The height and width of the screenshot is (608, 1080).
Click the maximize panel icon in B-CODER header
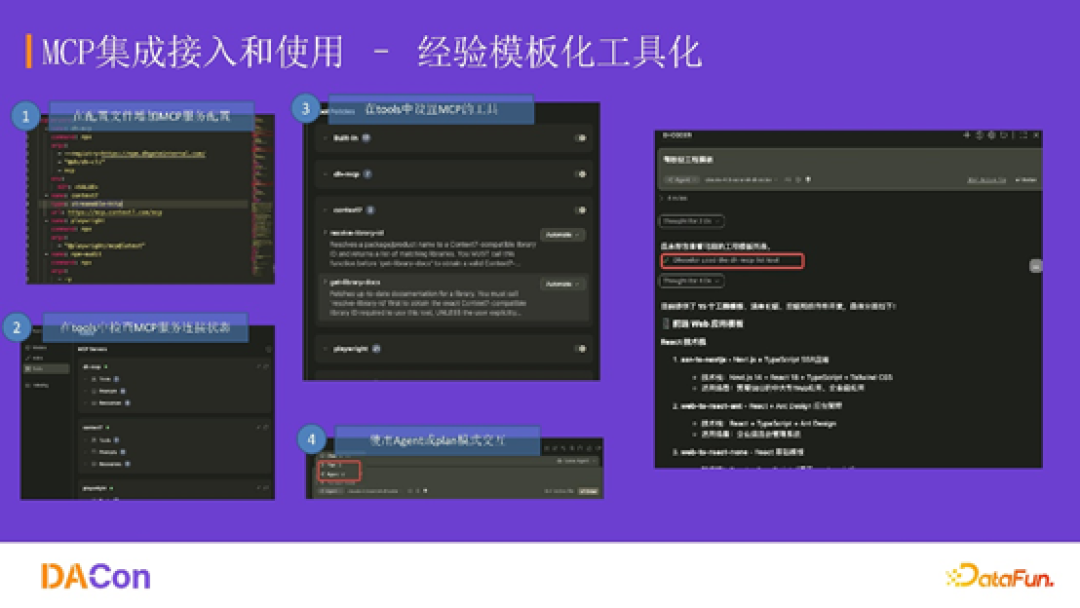(x=1023, y=136)
